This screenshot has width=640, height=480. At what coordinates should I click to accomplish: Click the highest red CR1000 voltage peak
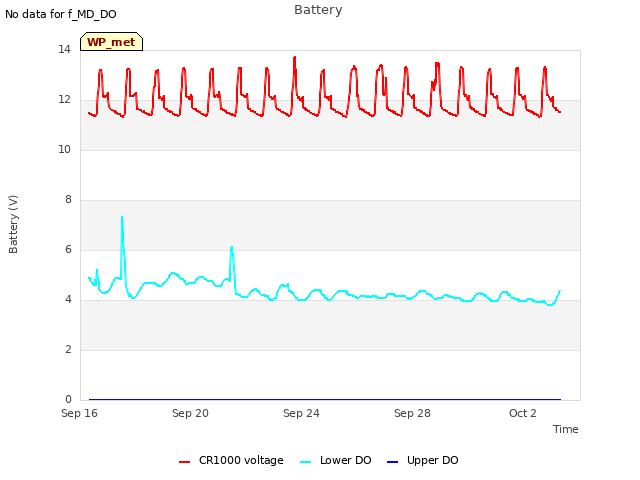(295, 58)
